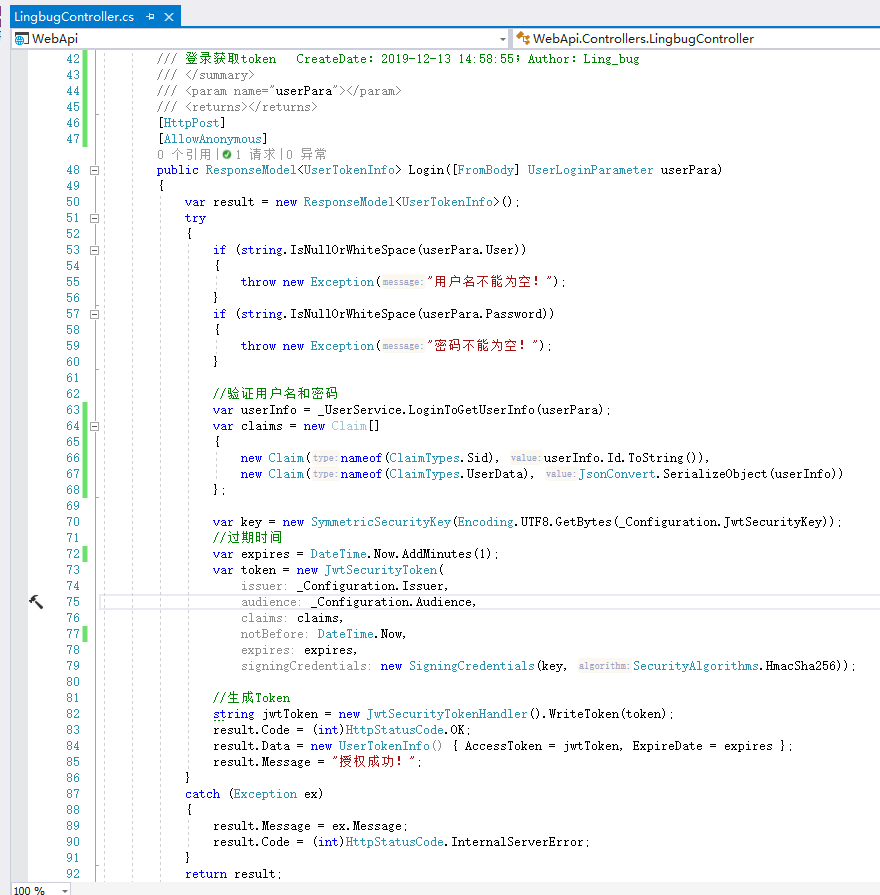Collapse the try block at line 51
Viewport: 880px width, 895px height.
(95, 218)
